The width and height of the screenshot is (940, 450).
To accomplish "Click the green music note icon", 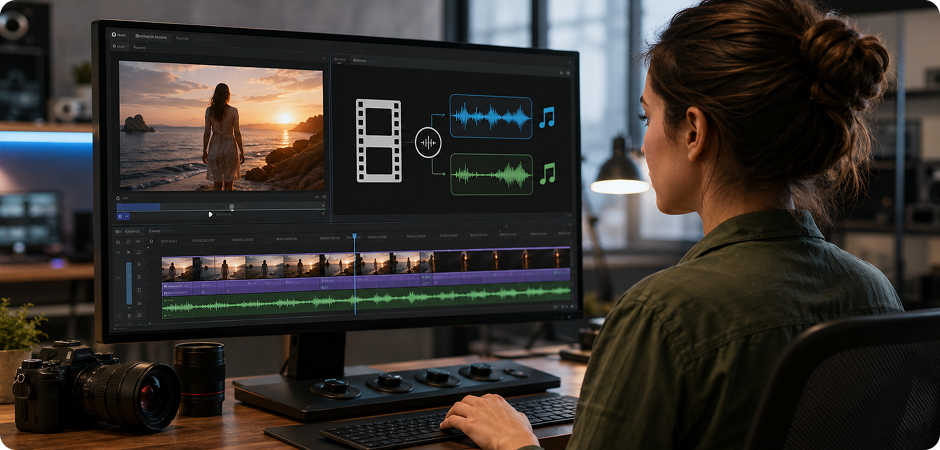I will click(547, 173).
